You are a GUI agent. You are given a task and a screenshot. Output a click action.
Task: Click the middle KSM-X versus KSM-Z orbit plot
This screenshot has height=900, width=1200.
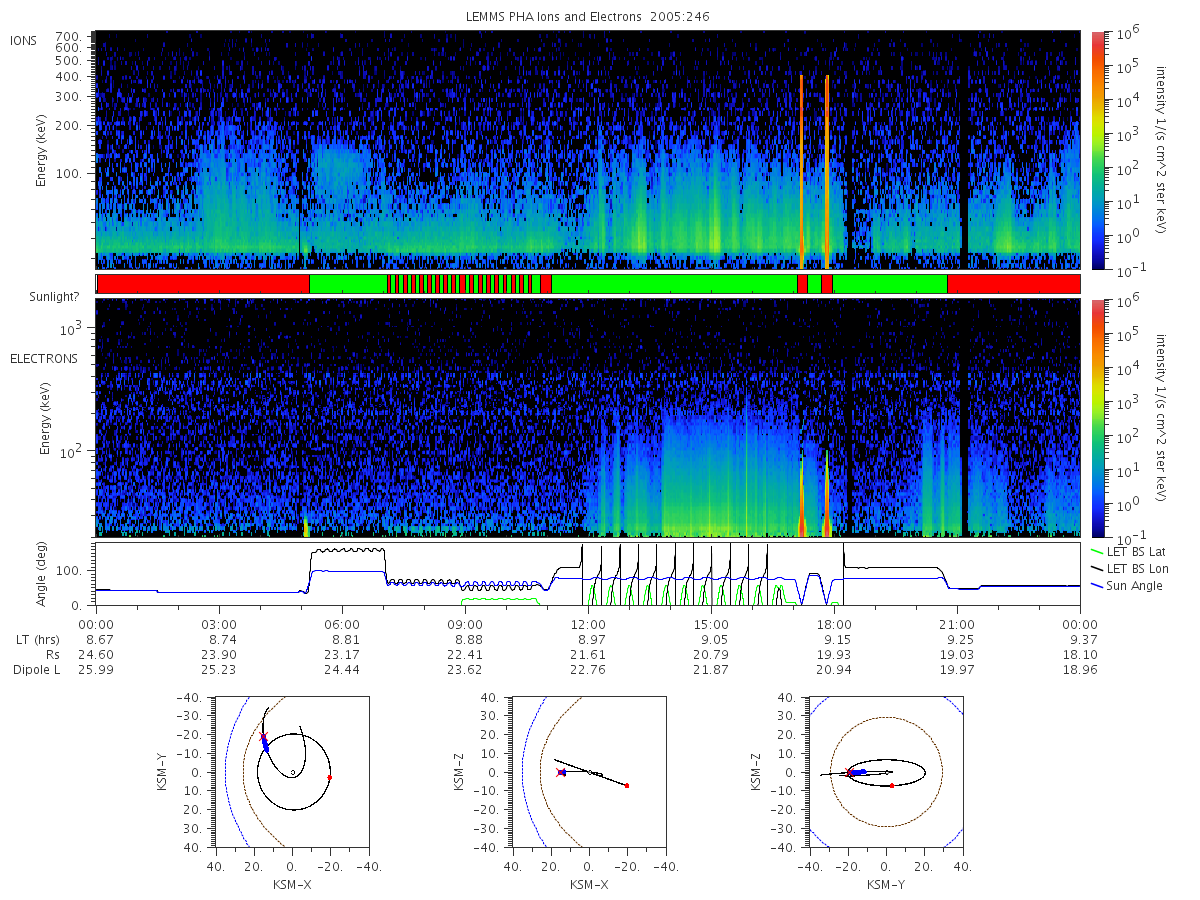tap(588, 772)
